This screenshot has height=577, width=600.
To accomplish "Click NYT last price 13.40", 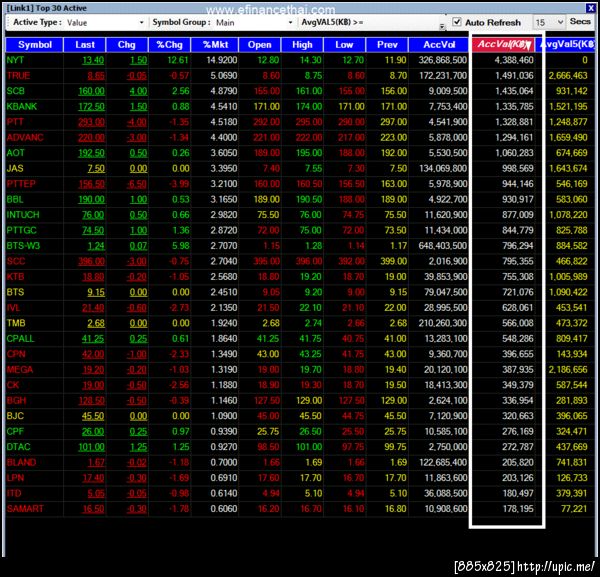I will click(93, 60).
